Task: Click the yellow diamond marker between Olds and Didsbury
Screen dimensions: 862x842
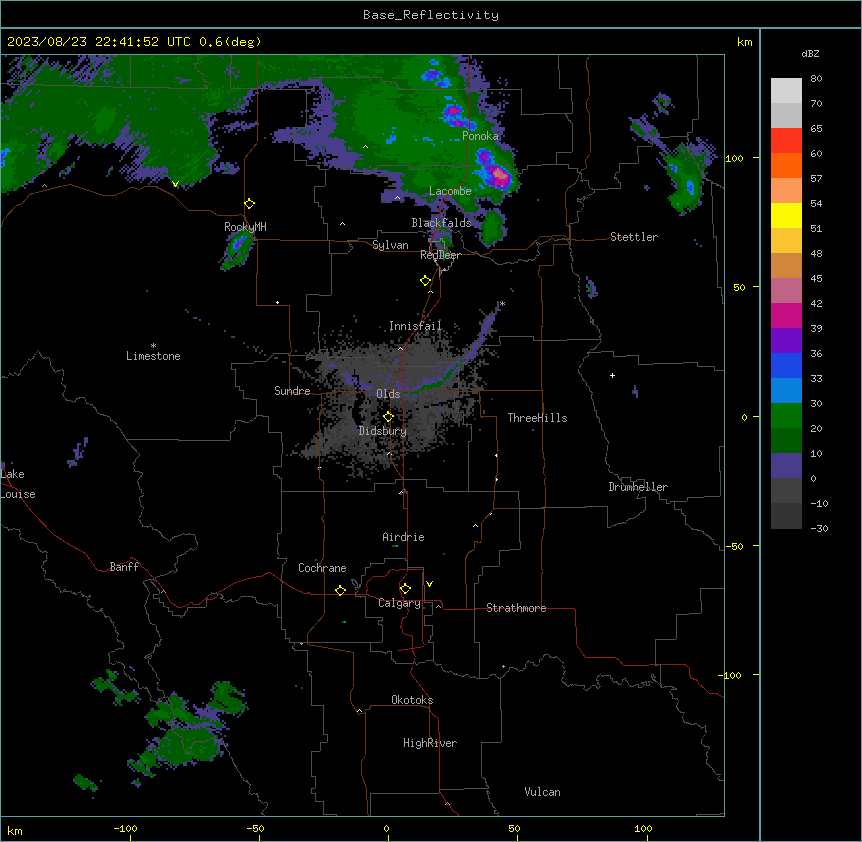Action: [389, 417]
